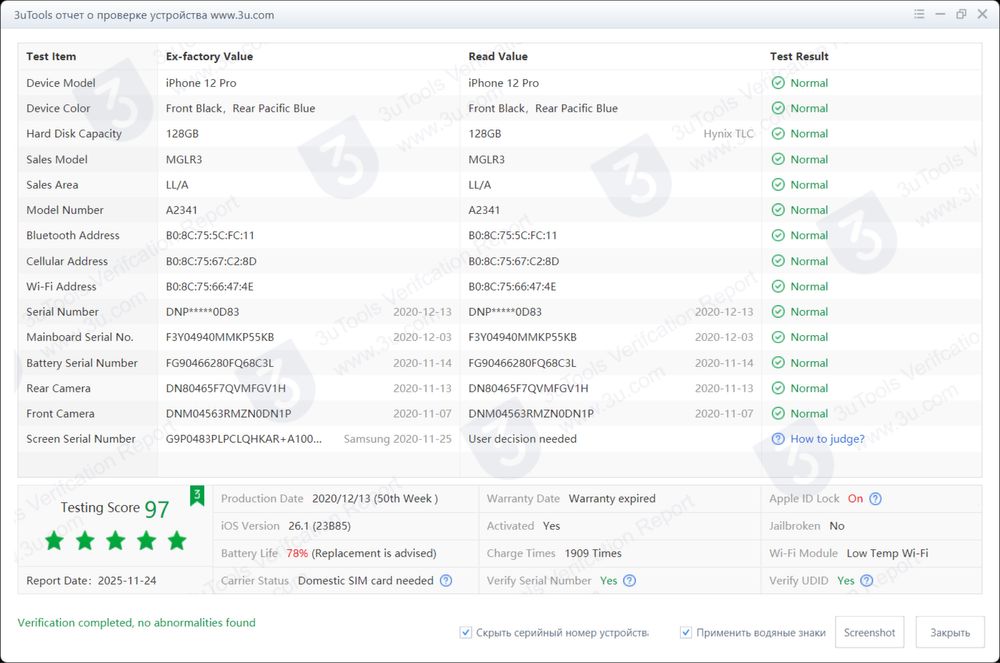Click the User decision needed text
The height and width of the screenshot is (663, 1000).
click(x=522, y=439)
